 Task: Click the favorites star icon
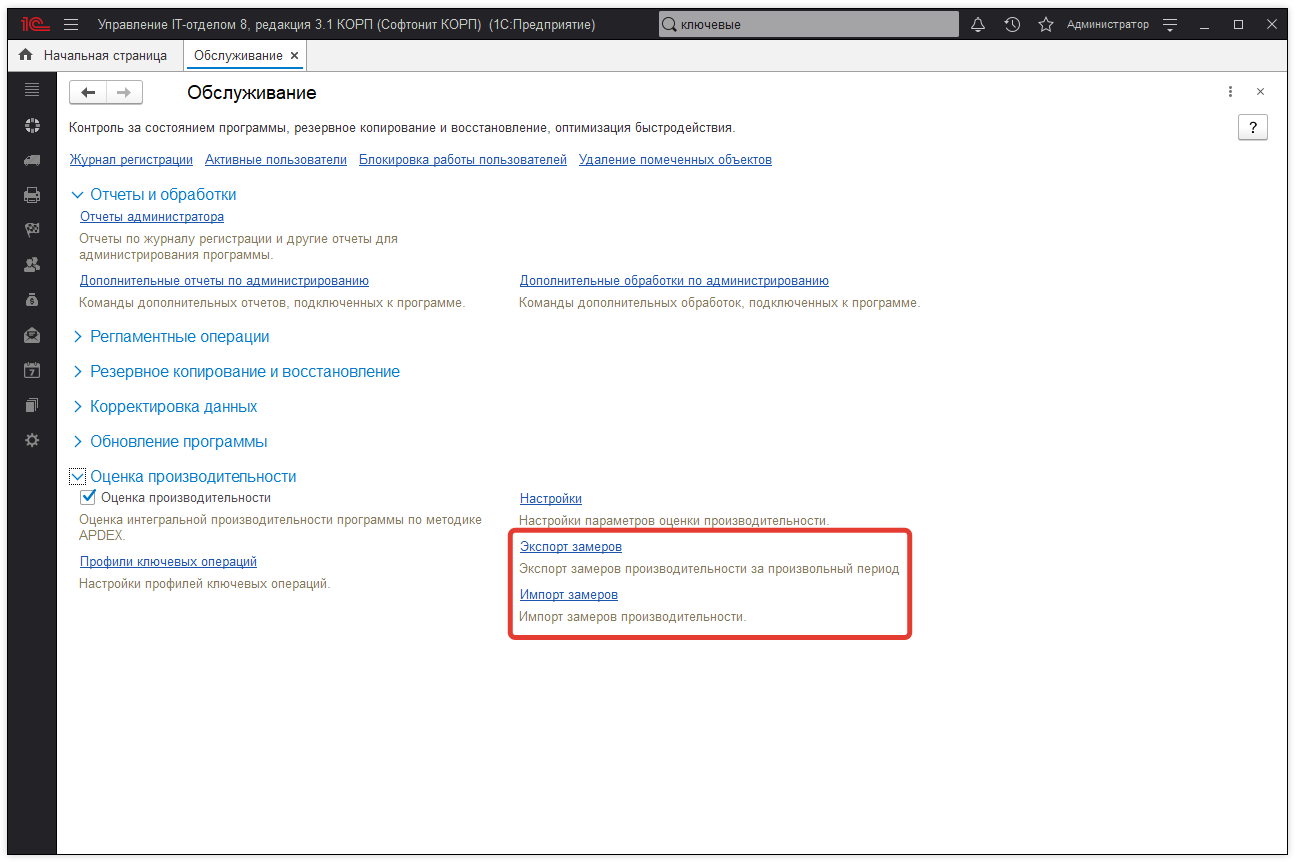pos(1046,24)
